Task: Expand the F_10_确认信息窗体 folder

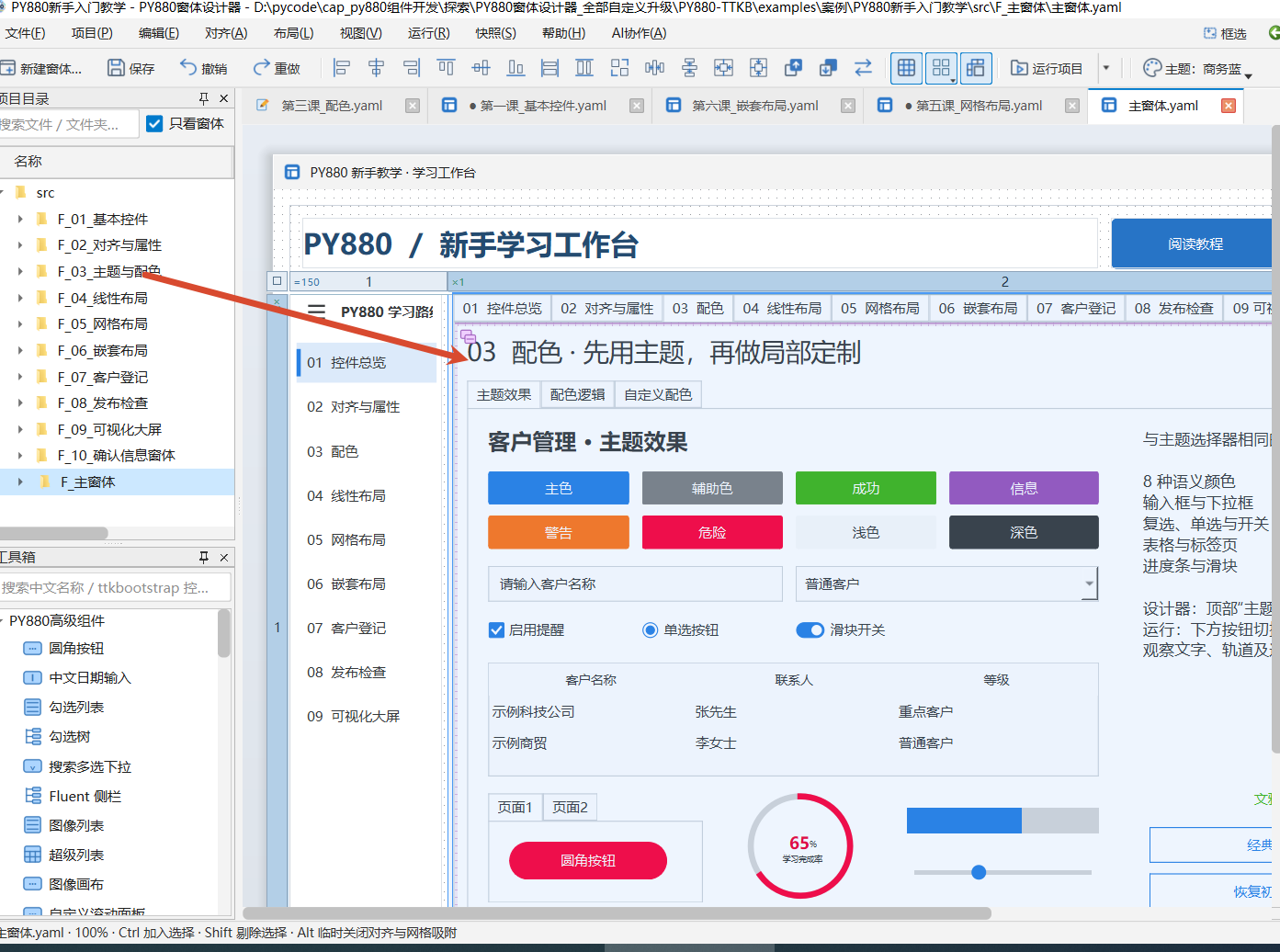Action: [20, 456]
